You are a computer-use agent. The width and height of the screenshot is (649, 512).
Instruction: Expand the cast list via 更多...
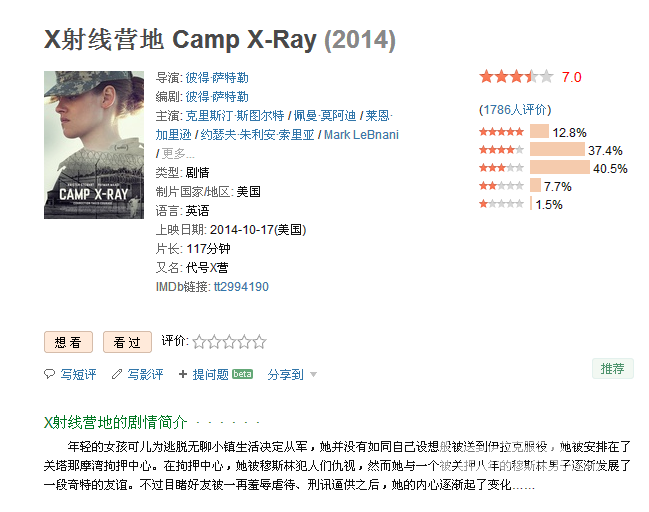pos(178,154)
